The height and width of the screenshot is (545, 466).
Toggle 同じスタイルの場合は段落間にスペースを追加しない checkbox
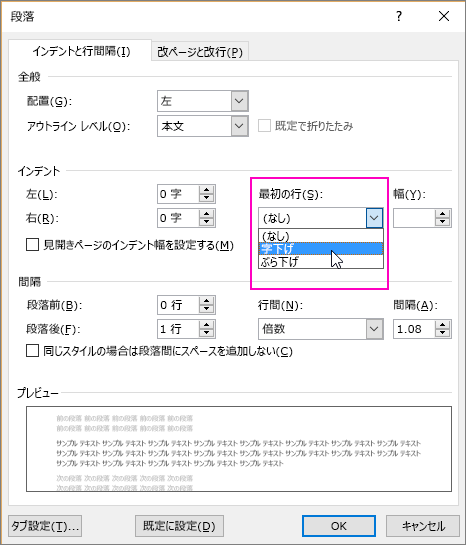pyautogui.click(x=32, y=351)
